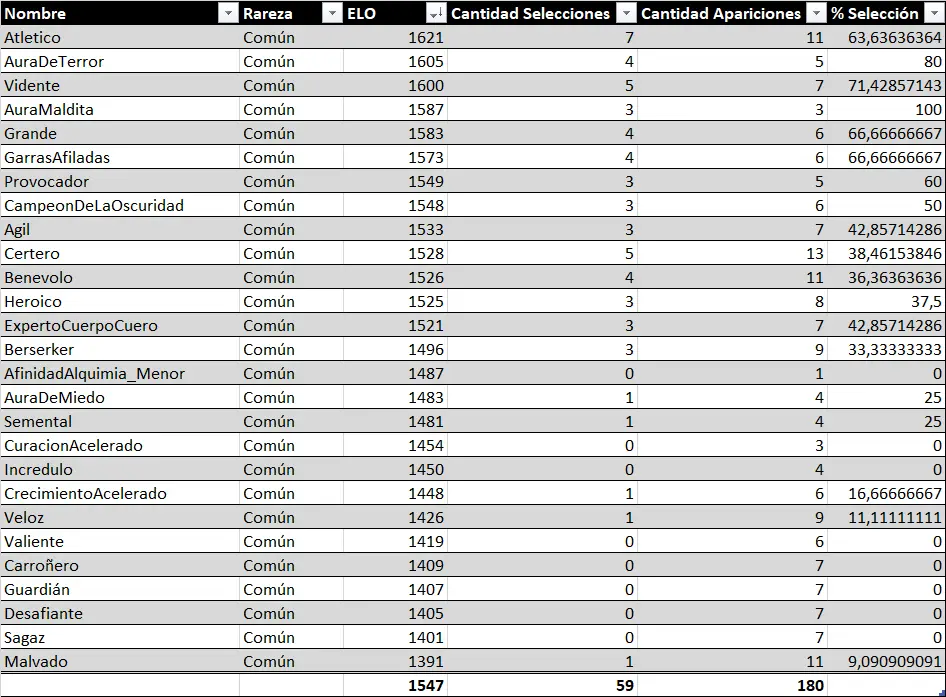Click the Rareza cell in Berserker row
The image size is (946, 697).
coord(290,350)
